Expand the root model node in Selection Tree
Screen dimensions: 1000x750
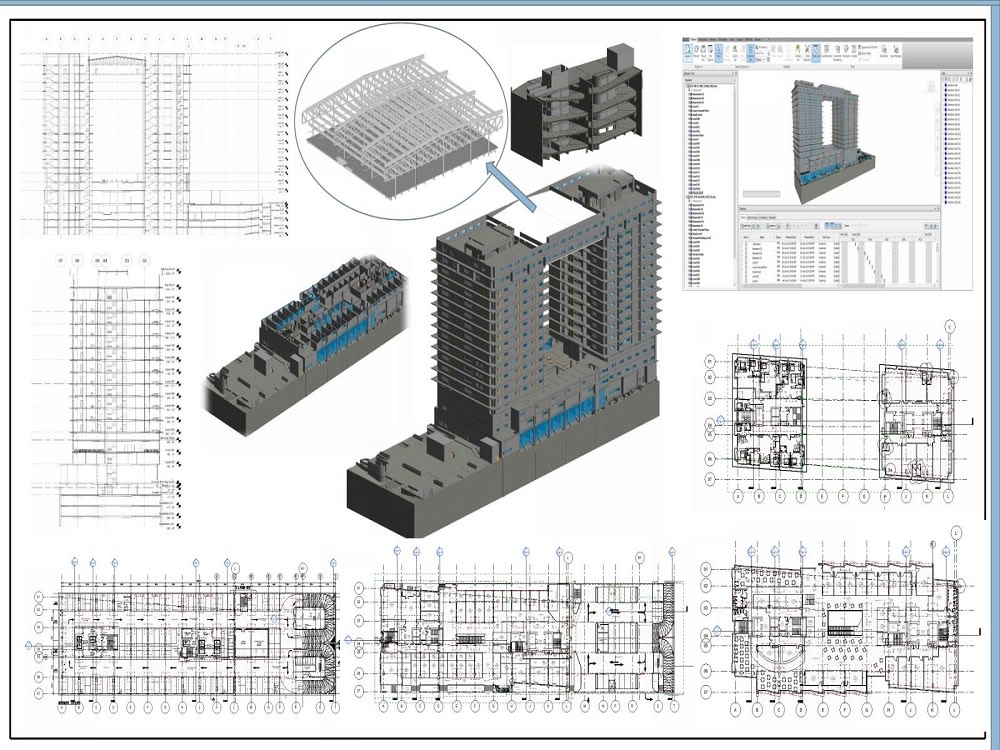click(x=686, y=87)
